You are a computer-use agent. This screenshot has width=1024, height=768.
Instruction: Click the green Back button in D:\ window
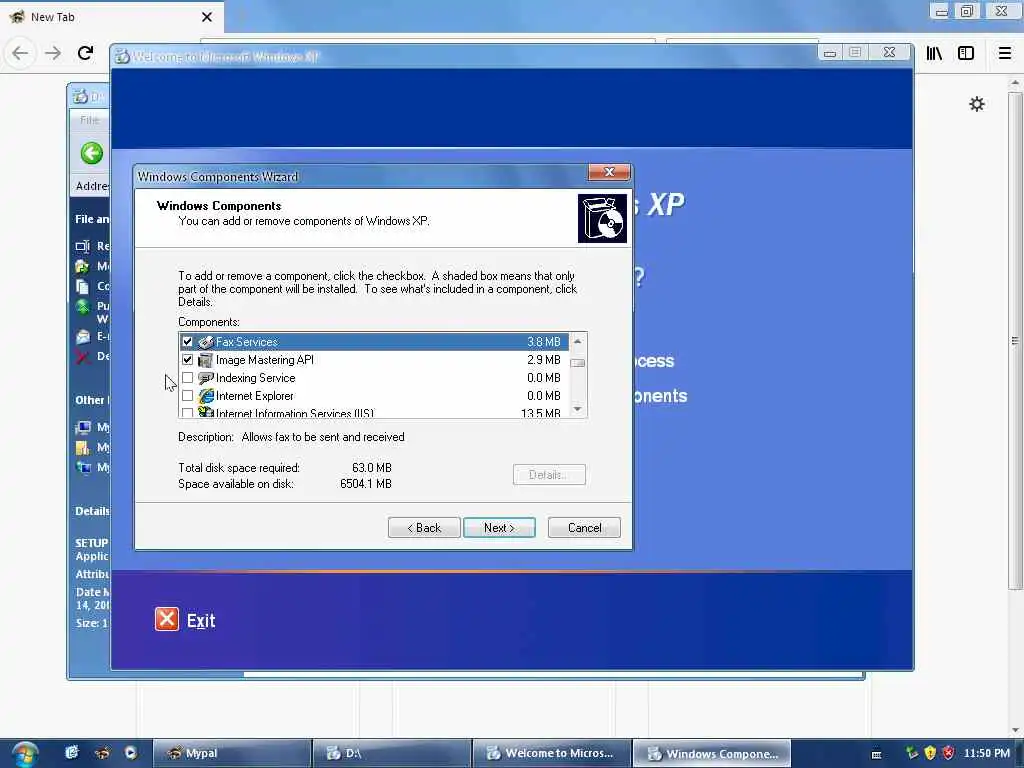91,153
